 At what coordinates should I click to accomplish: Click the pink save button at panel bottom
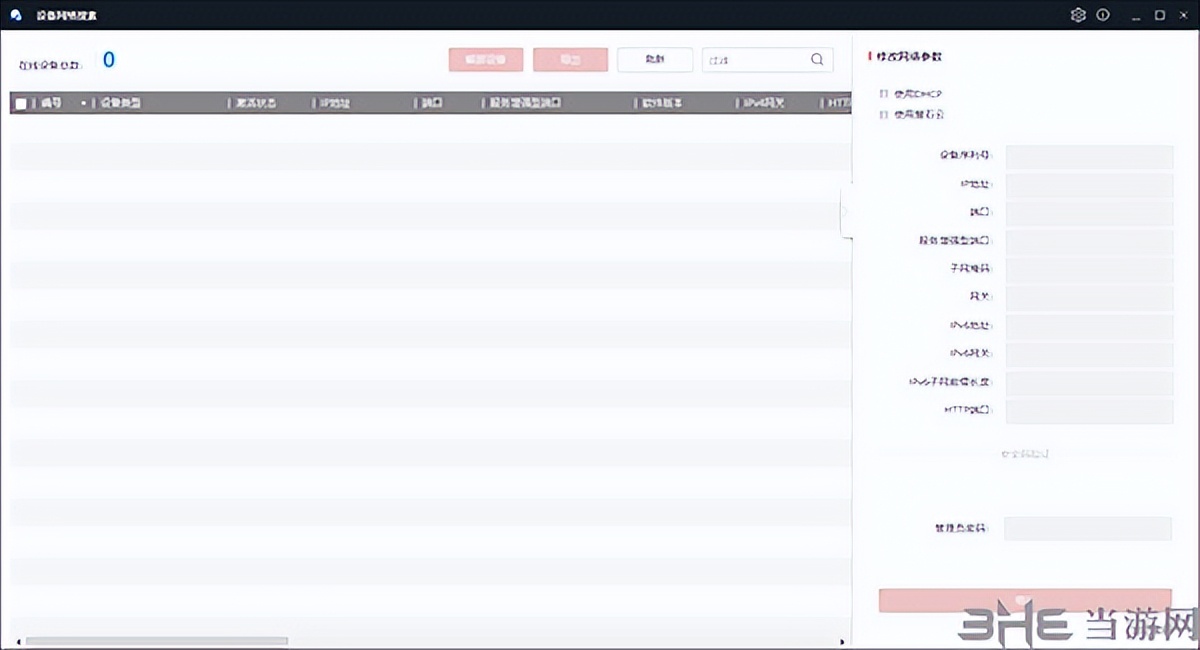(1025, 600)
